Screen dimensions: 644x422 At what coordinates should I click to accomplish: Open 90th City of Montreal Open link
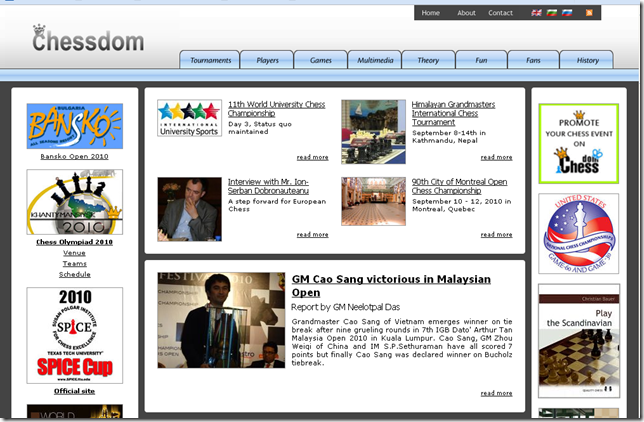point(460,186)
